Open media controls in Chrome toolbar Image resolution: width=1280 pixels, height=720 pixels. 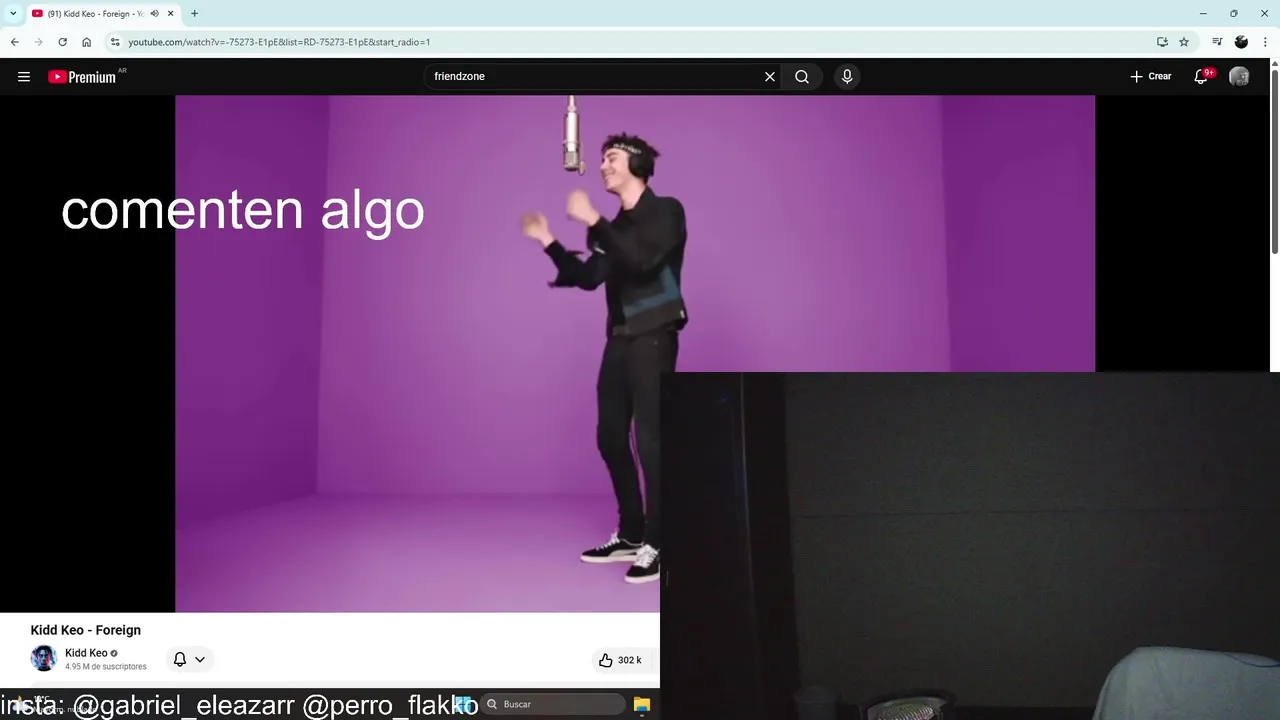click(x=1217, y=42)
